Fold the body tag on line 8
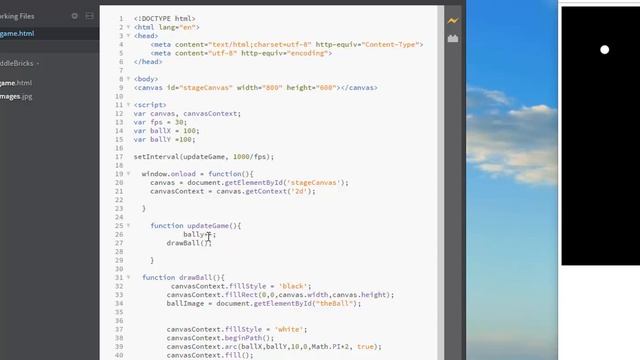This screenshot has width=640, height=360. pos(128,79)
